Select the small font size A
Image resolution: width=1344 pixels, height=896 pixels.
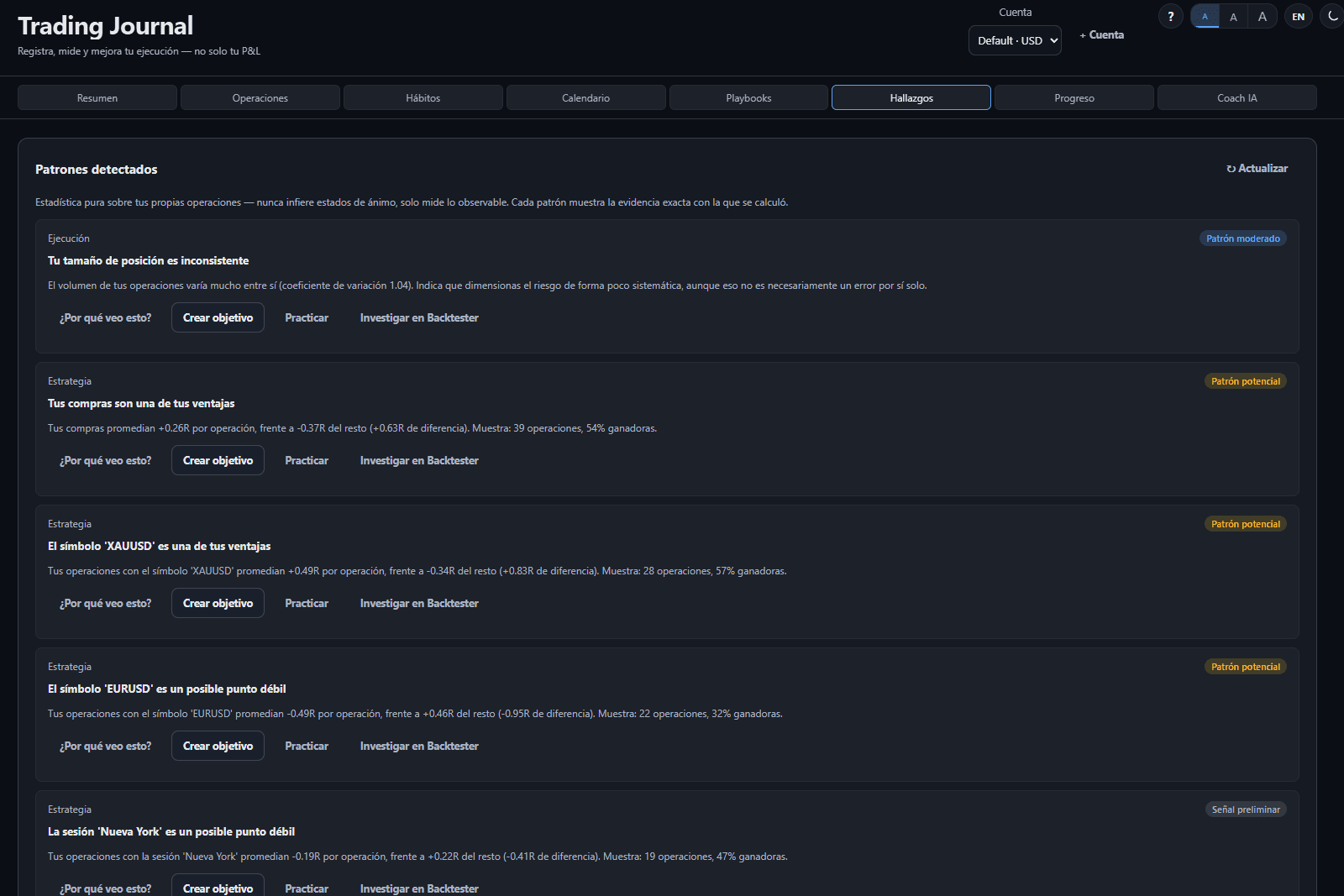point(1205,16)
